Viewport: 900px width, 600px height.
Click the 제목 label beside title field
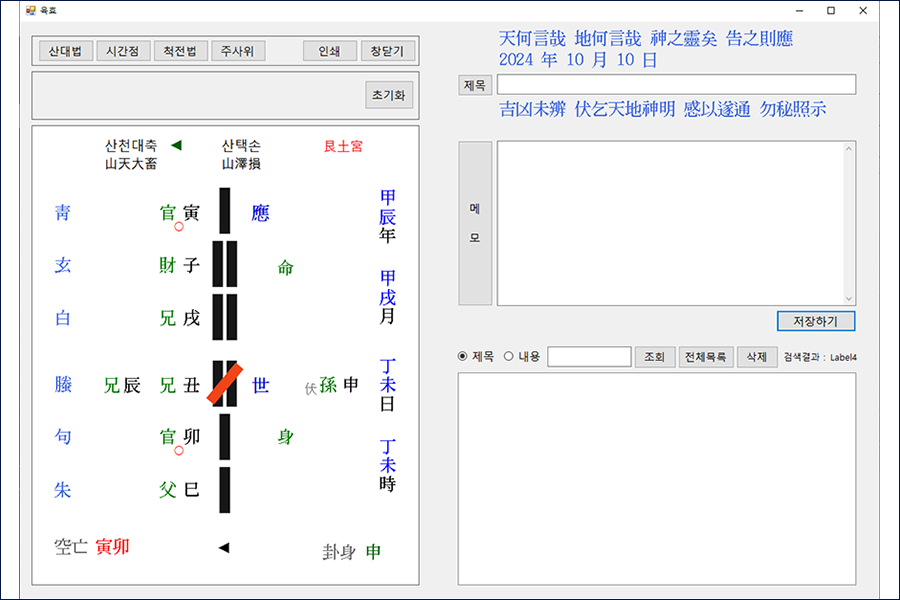click(x=474, y=84)
